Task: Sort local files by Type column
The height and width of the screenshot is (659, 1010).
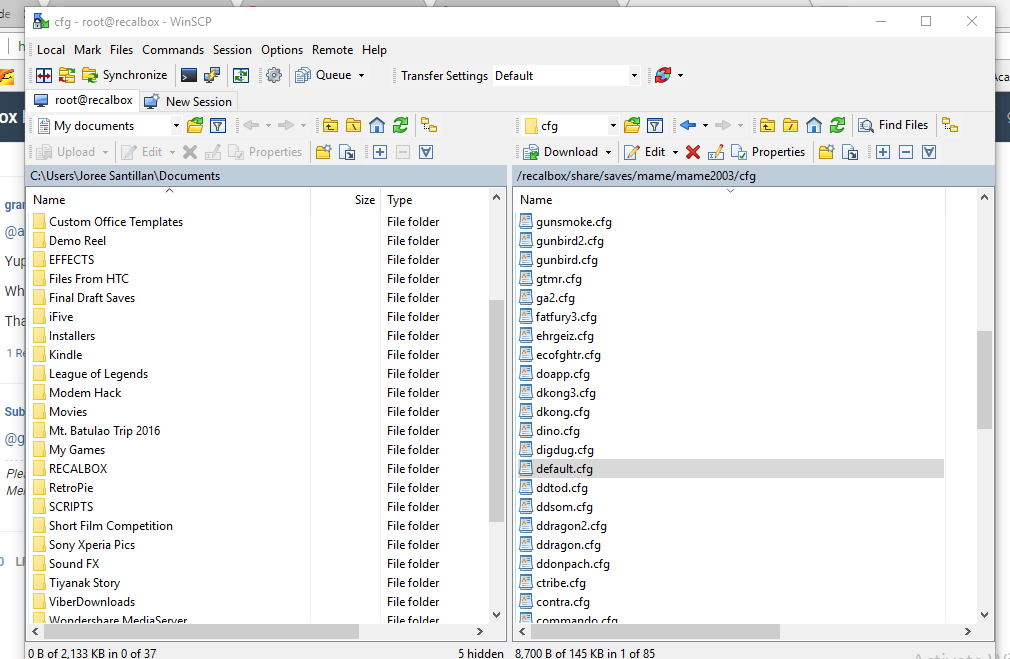Action: point(435,200)
